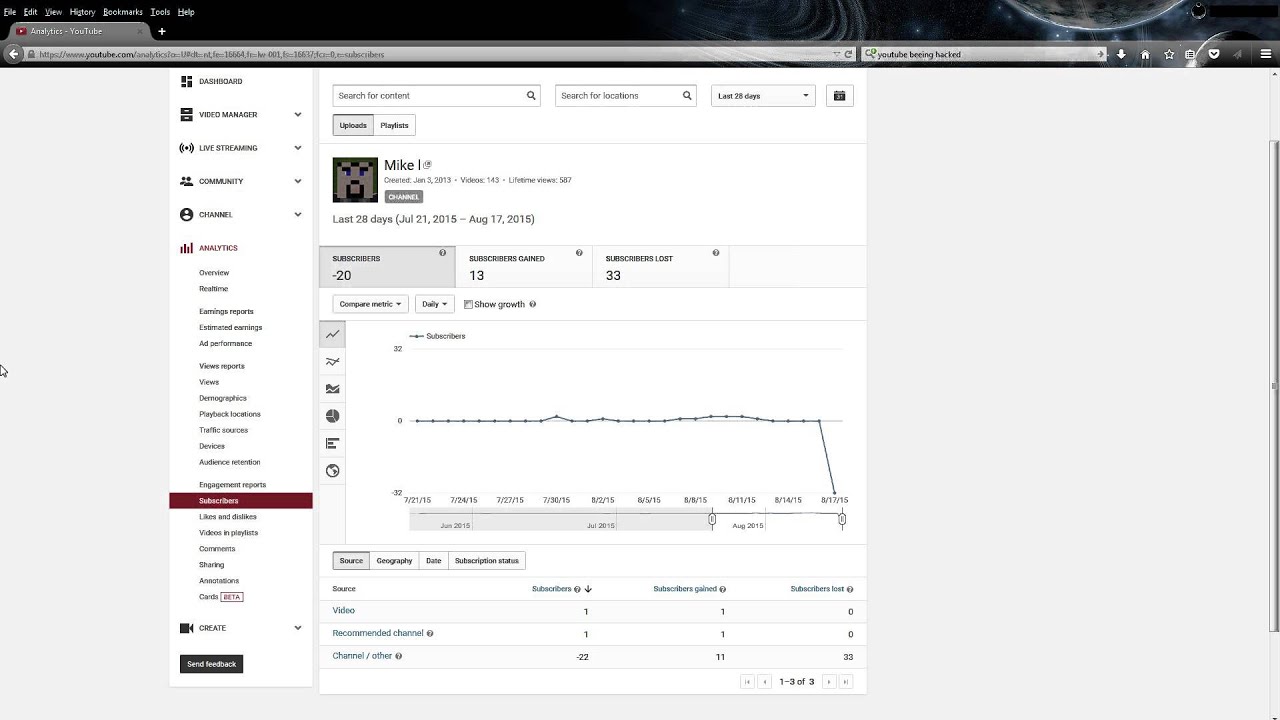Open the Last 28 days date range dropdown
Screen dimensions: 1280x720
(x=763, y=96)
